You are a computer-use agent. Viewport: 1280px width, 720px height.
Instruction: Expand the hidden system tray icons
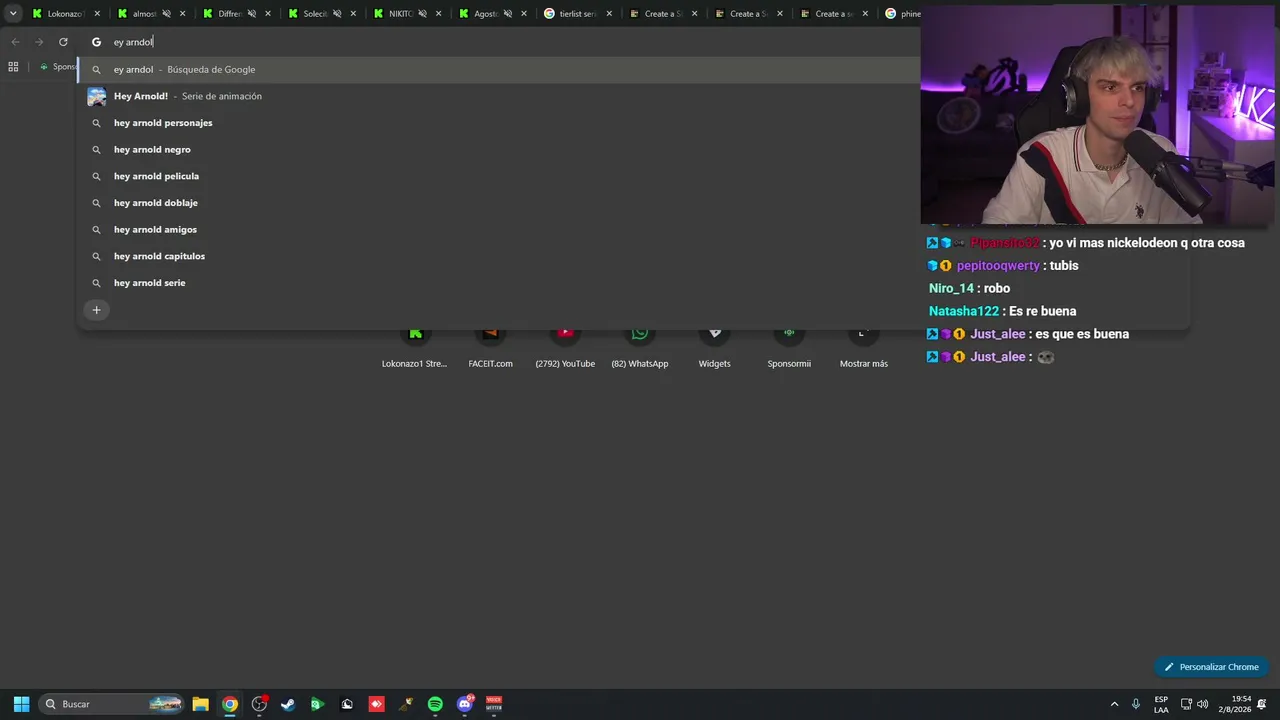pyautogui.click(x=1114, y=704)
